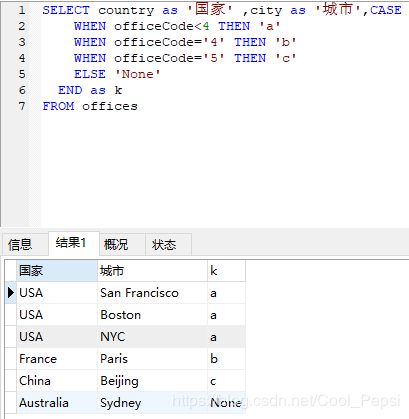Image resolution: width=409 pixels, height=419 pixels.
Task: Click the 国家 column header
Action: (x=57, y=271)
